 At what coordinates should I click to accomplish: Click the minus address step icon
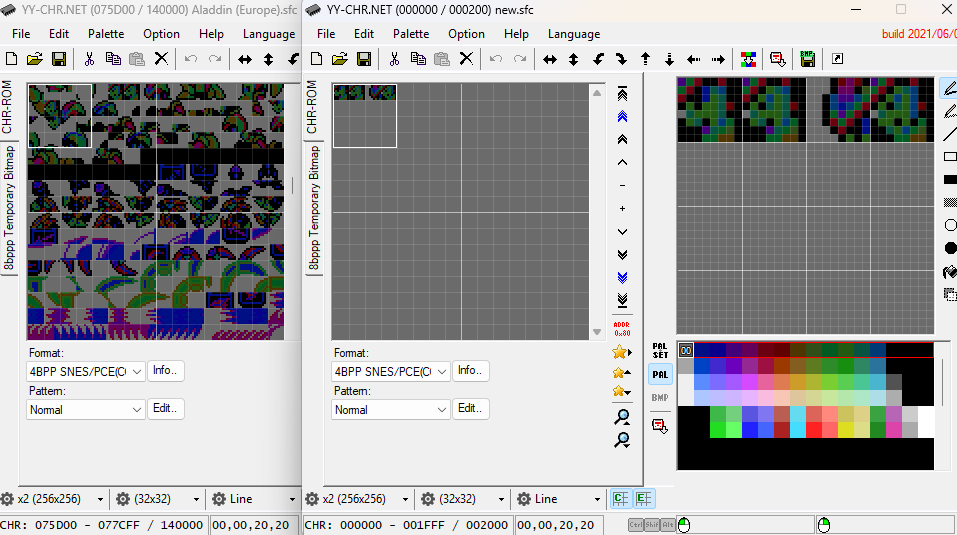pos(622,185)
